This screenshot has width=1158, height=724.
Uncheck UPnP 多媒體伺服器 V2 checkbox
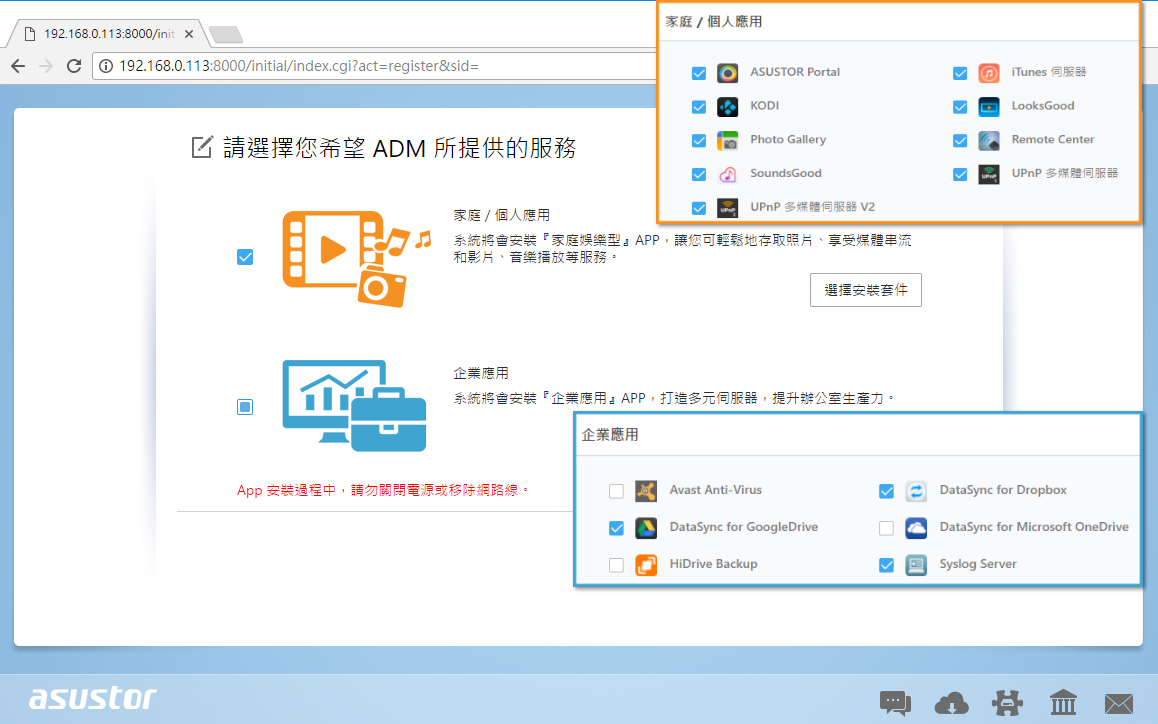tap(699, 208)
